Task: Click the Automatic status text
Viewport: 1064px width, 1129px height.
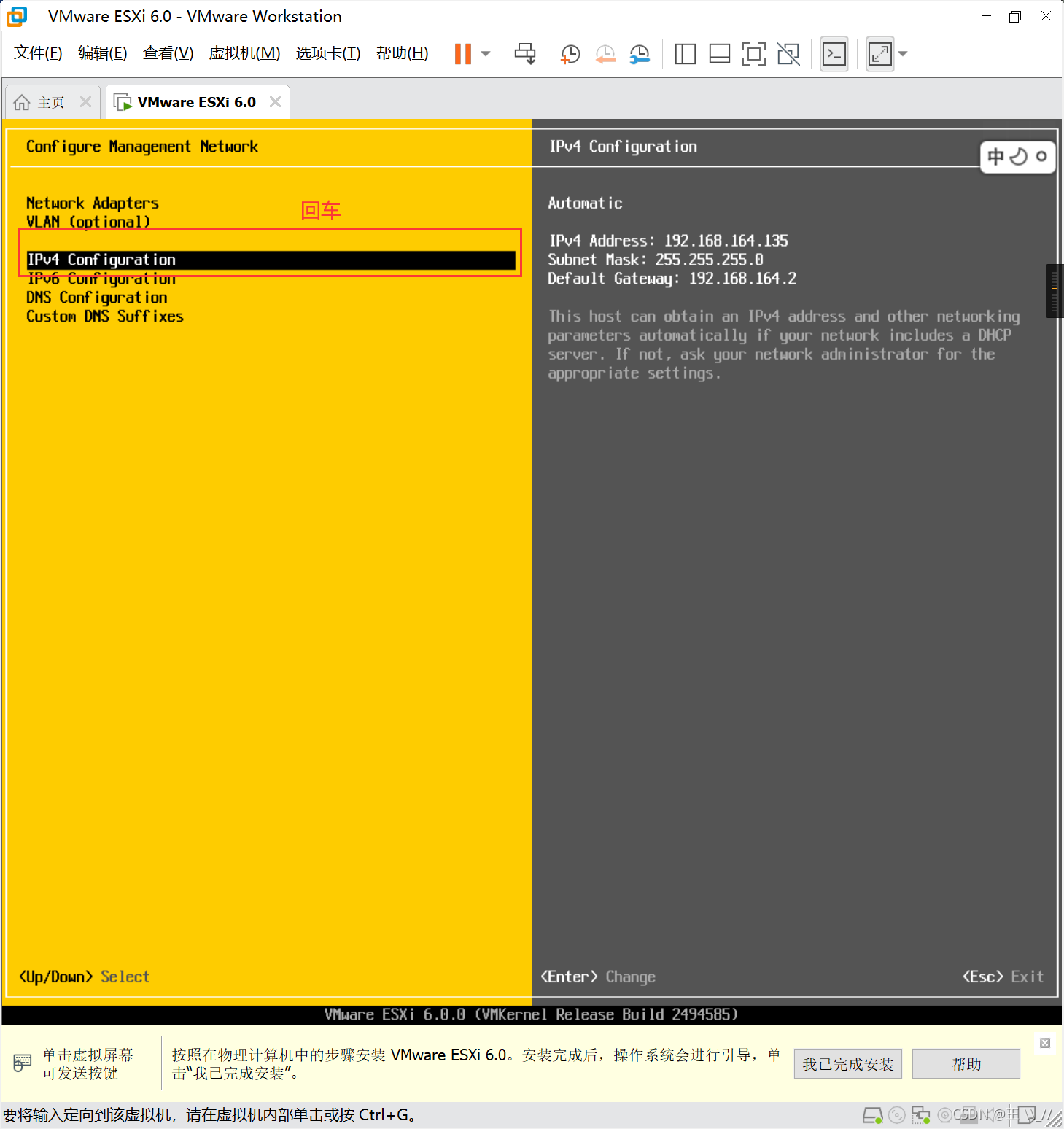Action: pos(586,203)
